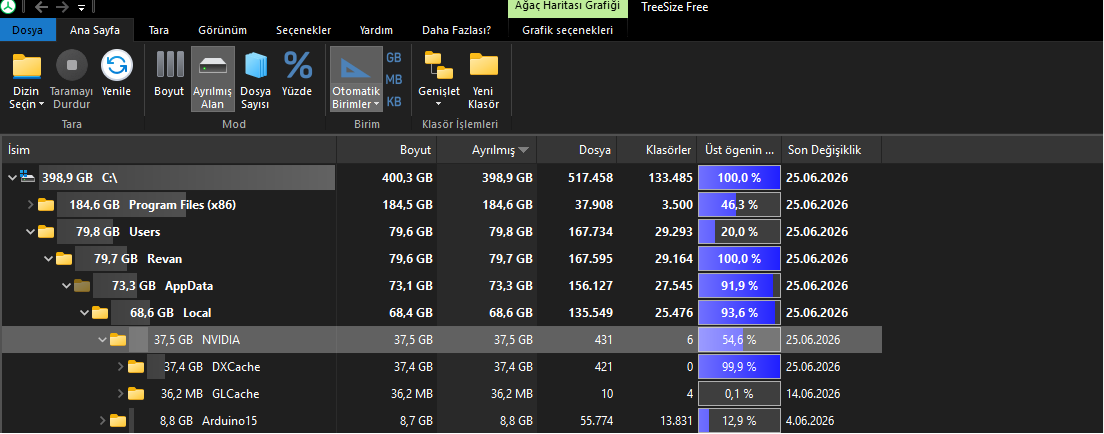Viewport: 1104px width, 434px height.
Task: Expand the GLCache folder
Action: (x=121, y=394)
